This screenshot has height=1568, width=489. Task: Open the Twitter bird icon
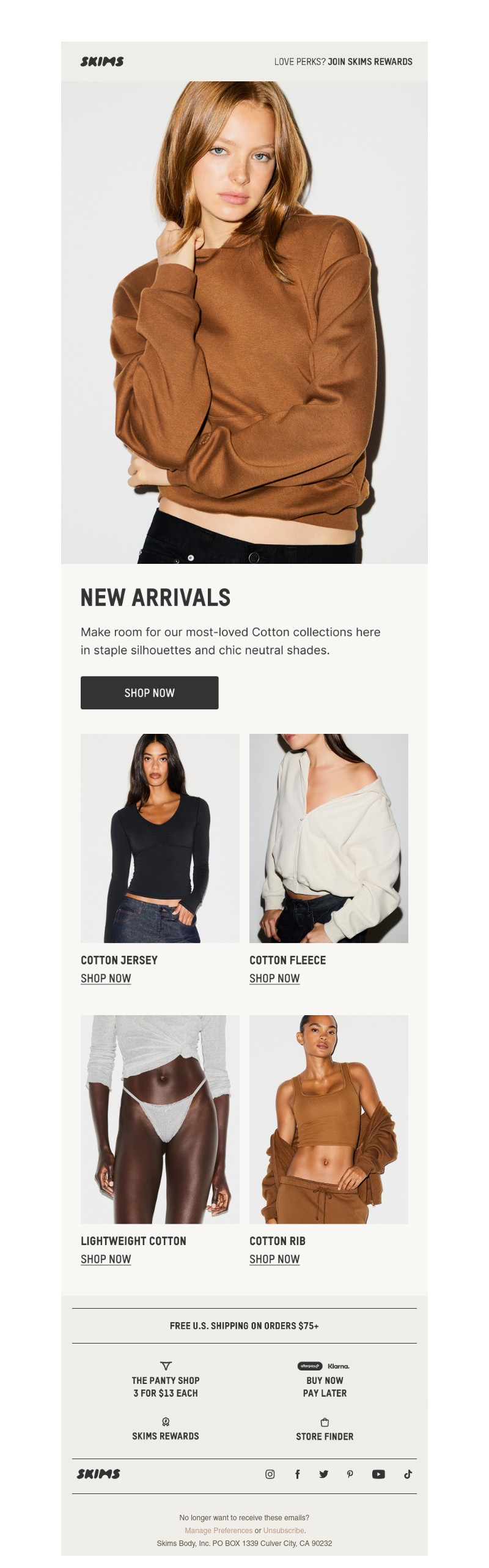coord(323,1473)
